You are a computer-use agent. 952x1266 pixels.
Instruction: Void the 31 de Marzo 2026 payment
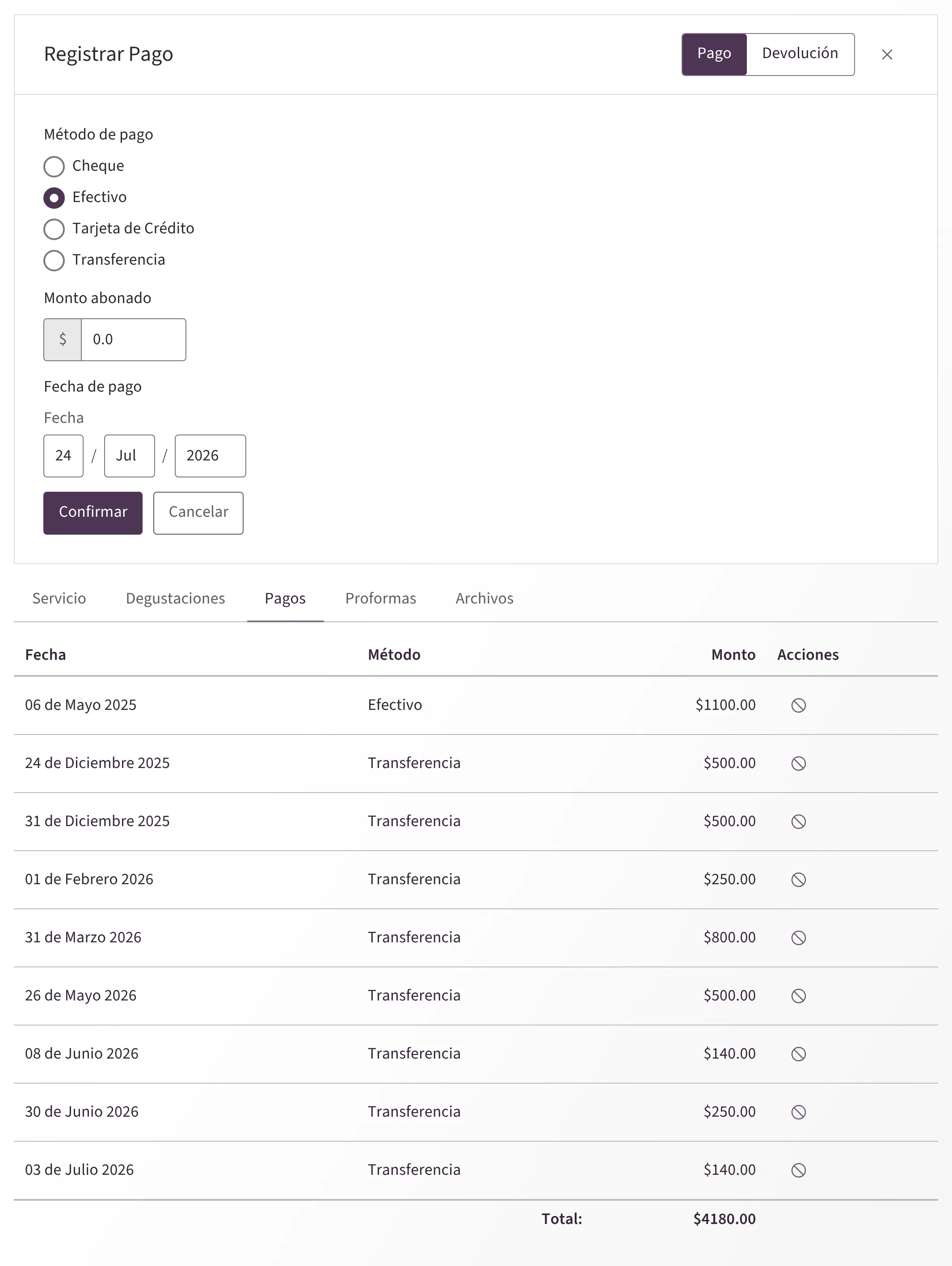(x=798, y=937)
